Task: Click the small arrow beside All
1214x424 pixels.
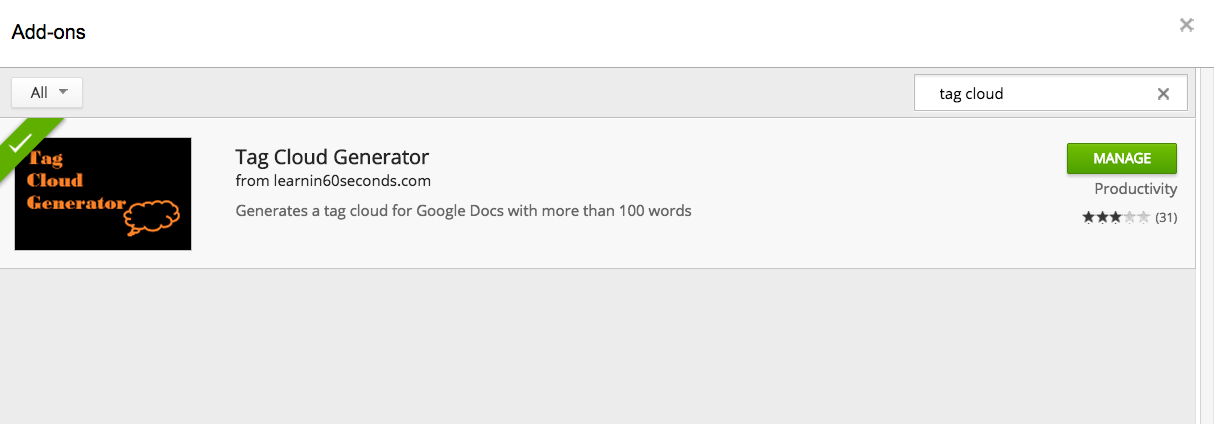Action: 63,92
